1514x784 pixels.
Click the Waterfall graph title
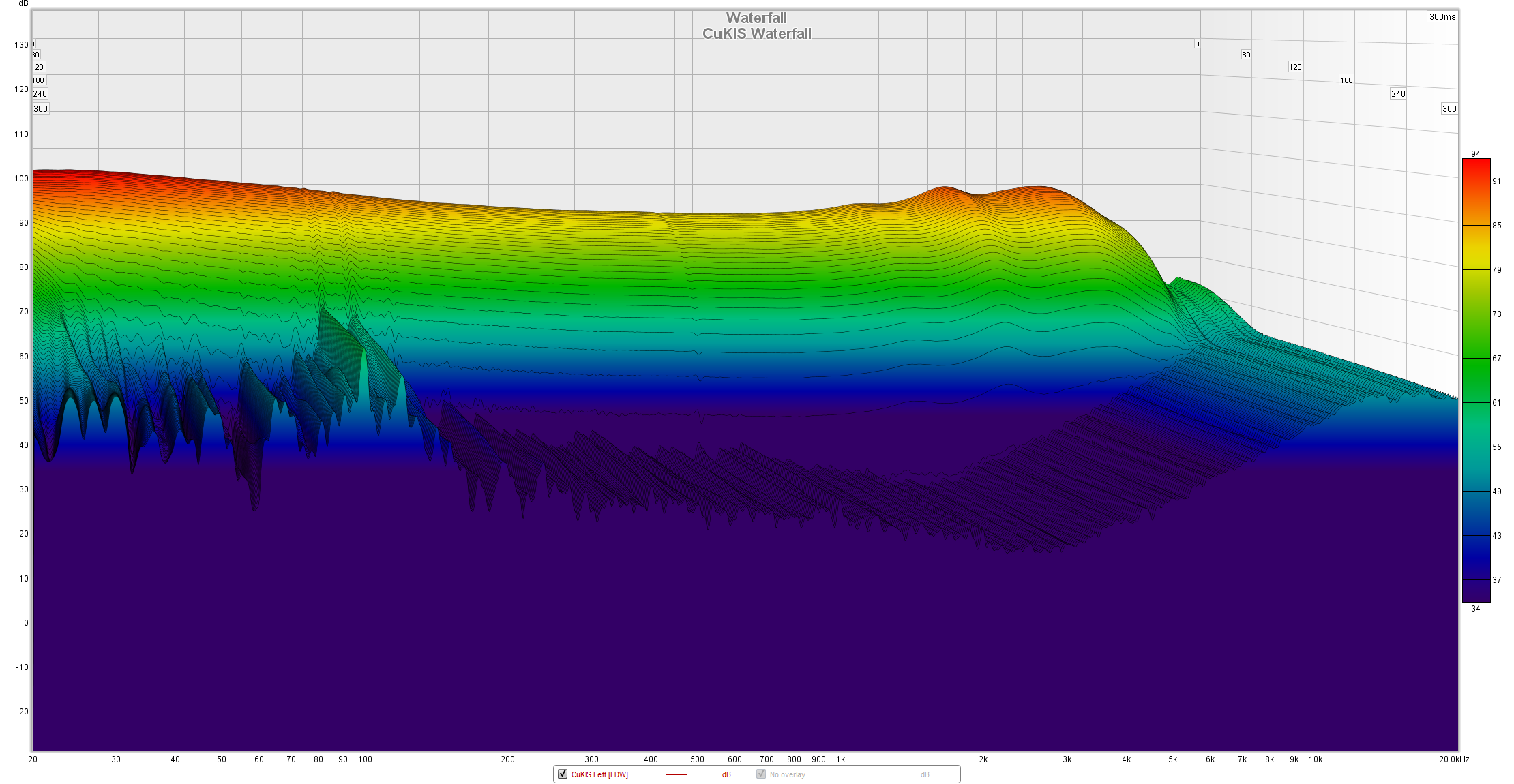(756, 18)
